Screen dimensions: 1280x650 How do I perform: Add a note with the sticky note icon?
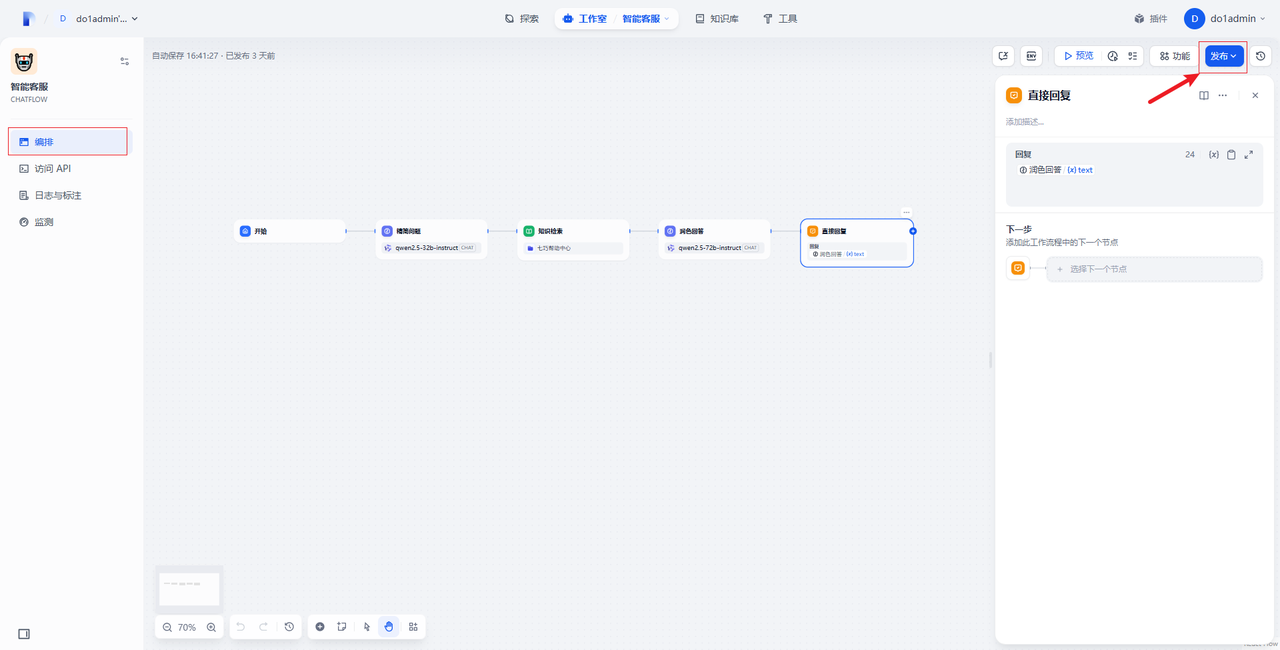(342, 627)
